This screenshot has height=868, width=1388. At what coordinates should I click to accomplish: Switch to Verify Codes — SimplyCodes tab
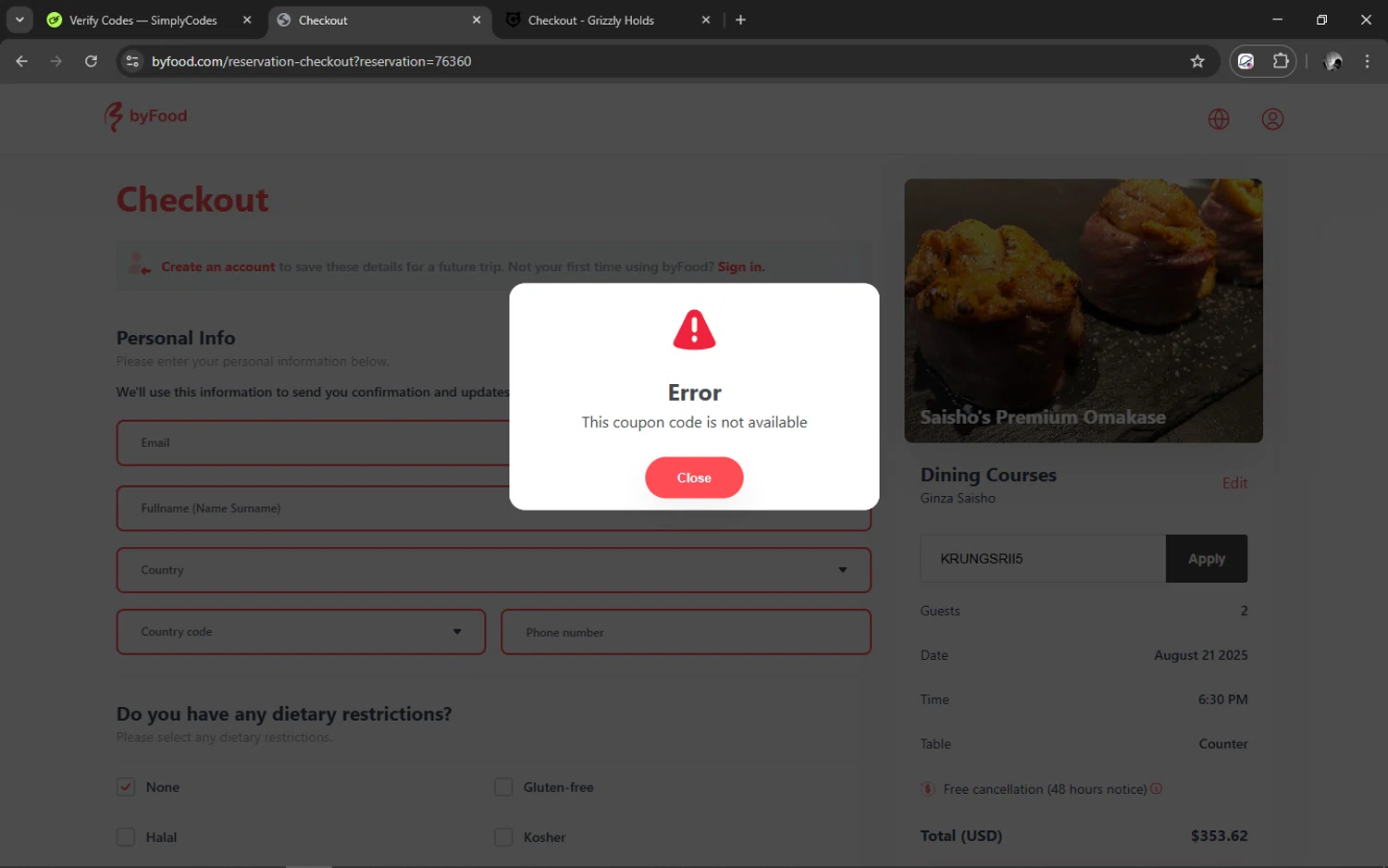pyautogui.click(x=148, y=19)
